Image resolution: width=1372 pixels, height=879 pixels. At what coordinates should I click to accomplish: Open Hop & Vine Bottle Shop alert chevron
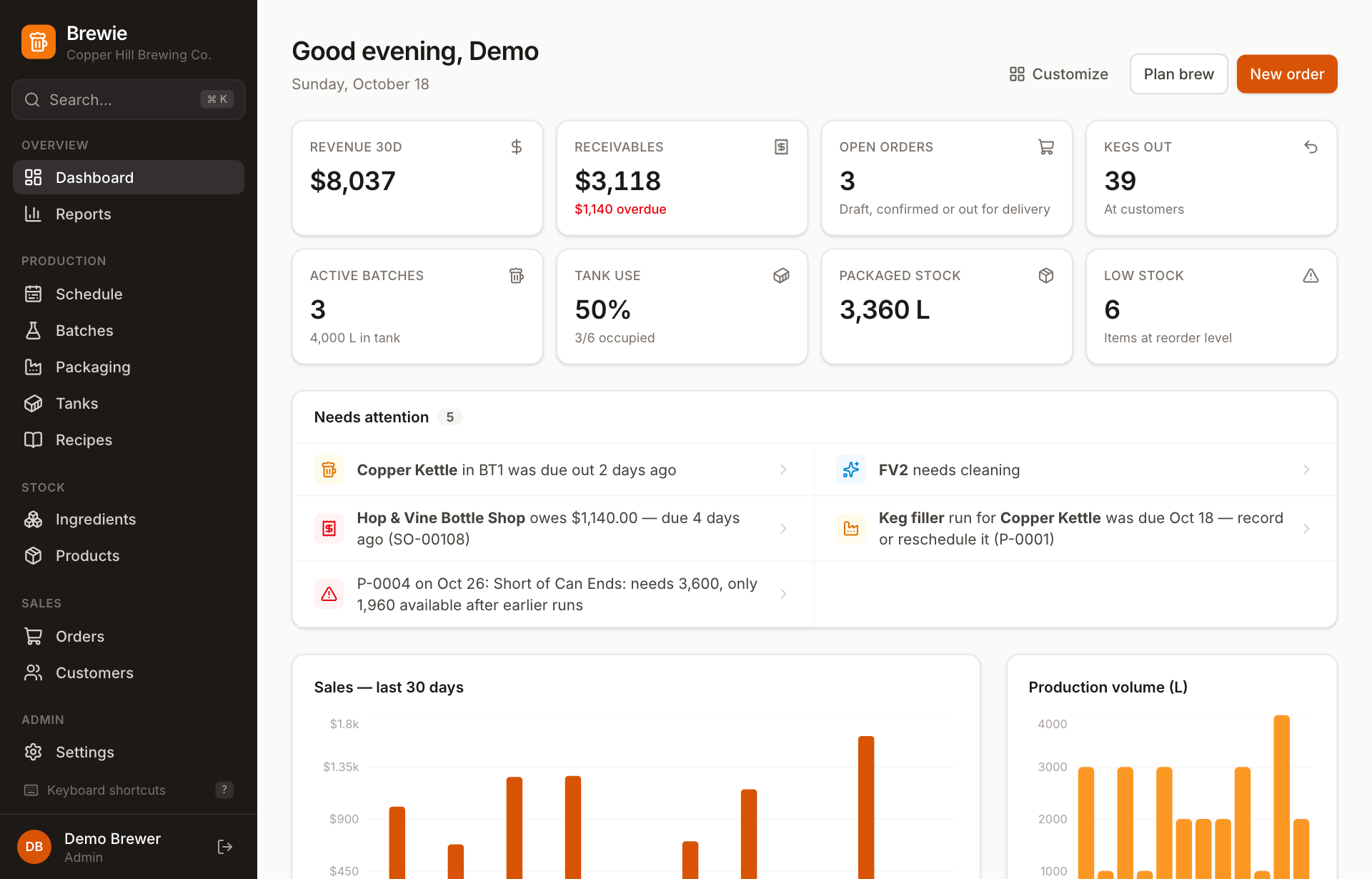tap(784, 528)
